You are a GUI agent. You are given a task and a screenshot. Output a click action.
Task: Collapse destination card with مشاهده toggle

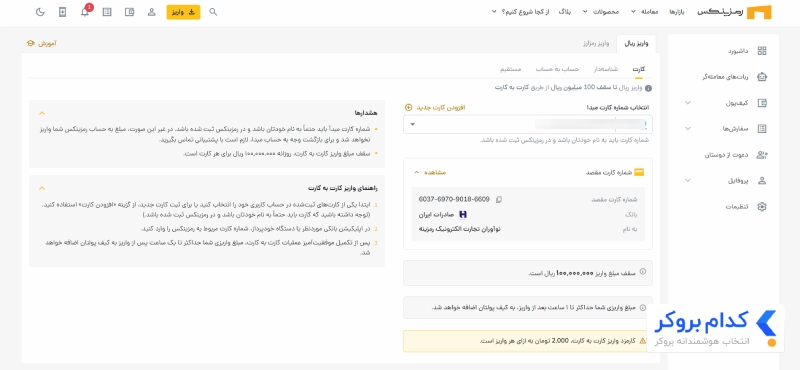pyautogui.click(x=430, y=172)
